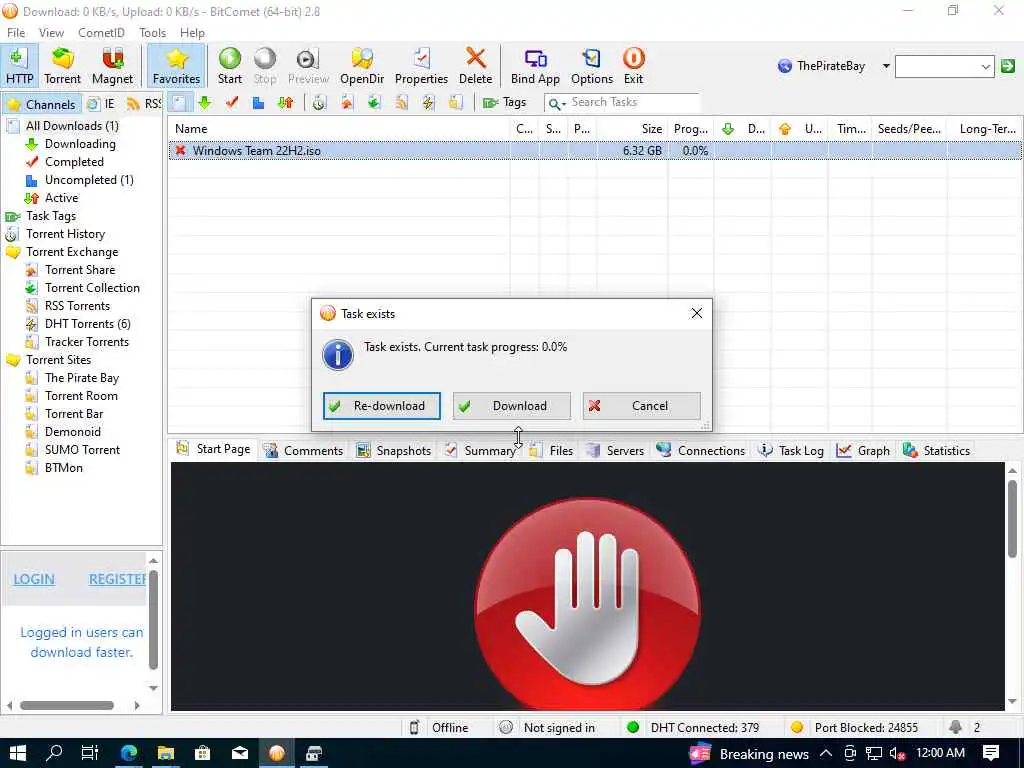The width and height of the screenshot is (1024, 768).
Task: Add a Magnet link from toolbar
Action: pyautogui.click(x=112, y=65)
